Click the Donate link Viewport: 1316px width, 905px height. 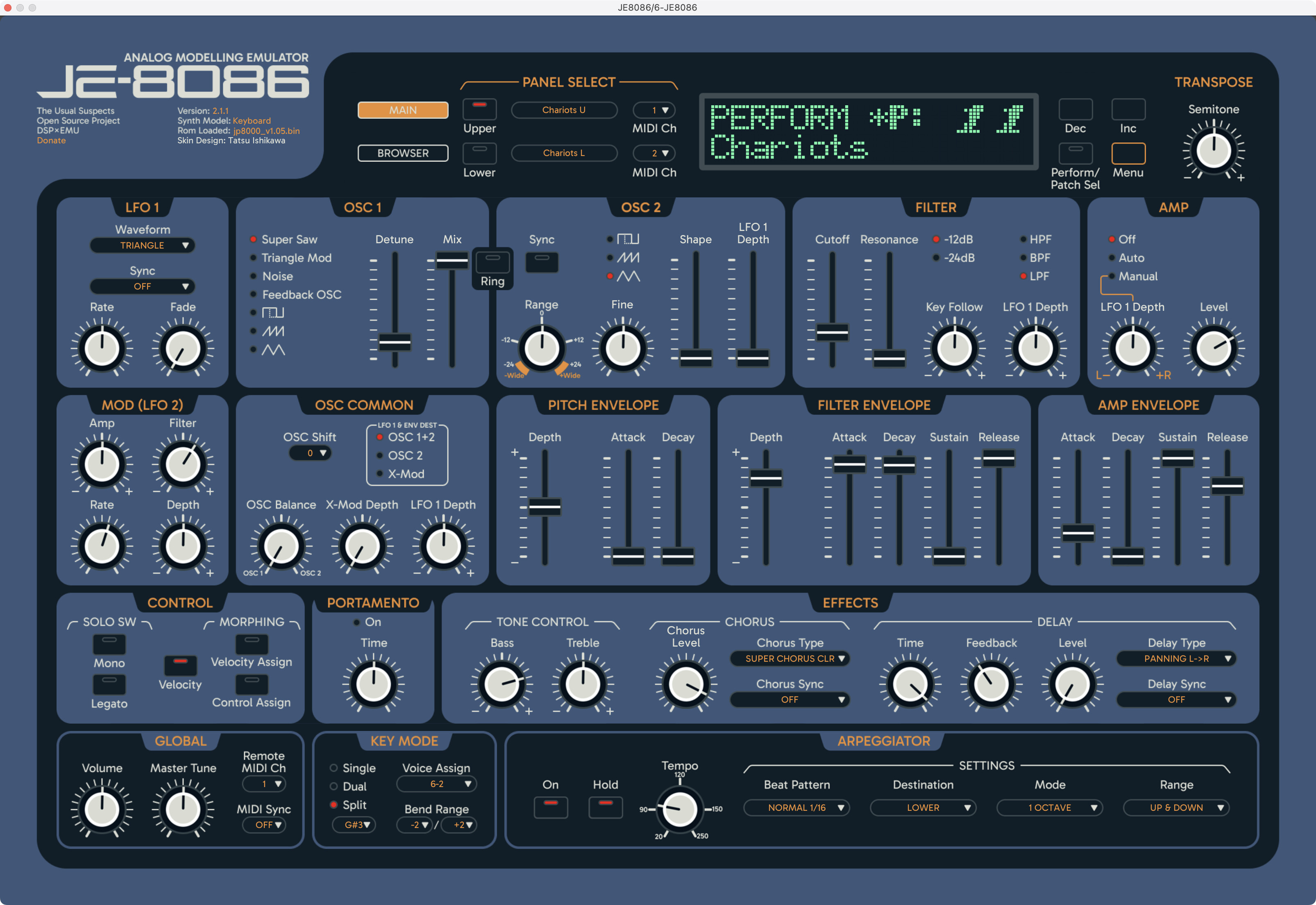tap(51, 140)
